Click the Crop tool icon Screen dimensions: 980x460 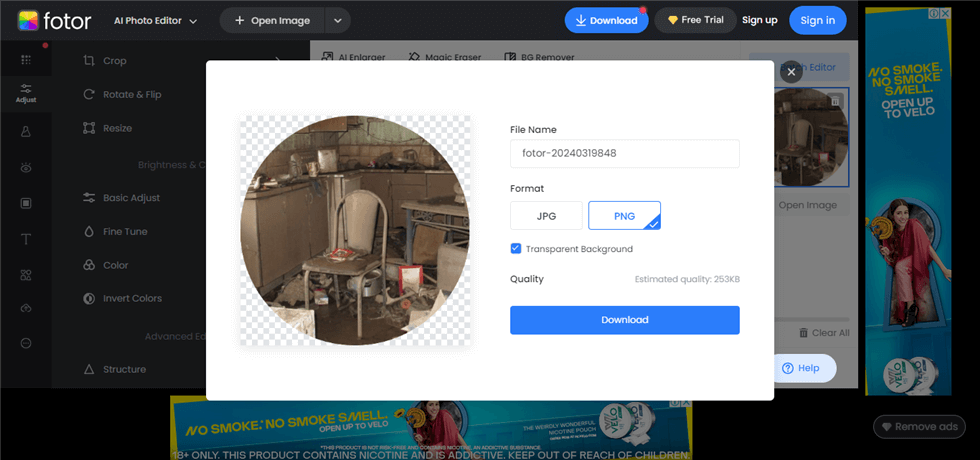[89, 61]
